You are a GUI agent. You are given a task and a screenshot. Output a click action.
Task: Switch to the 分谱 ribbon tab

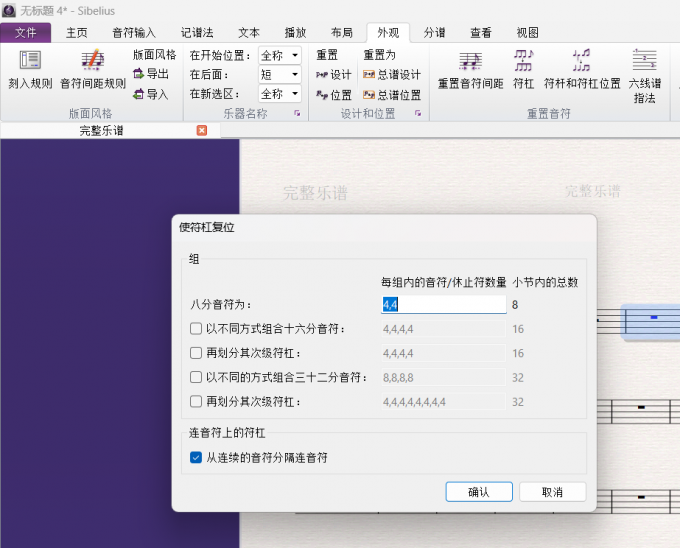[x=435, y=33]
